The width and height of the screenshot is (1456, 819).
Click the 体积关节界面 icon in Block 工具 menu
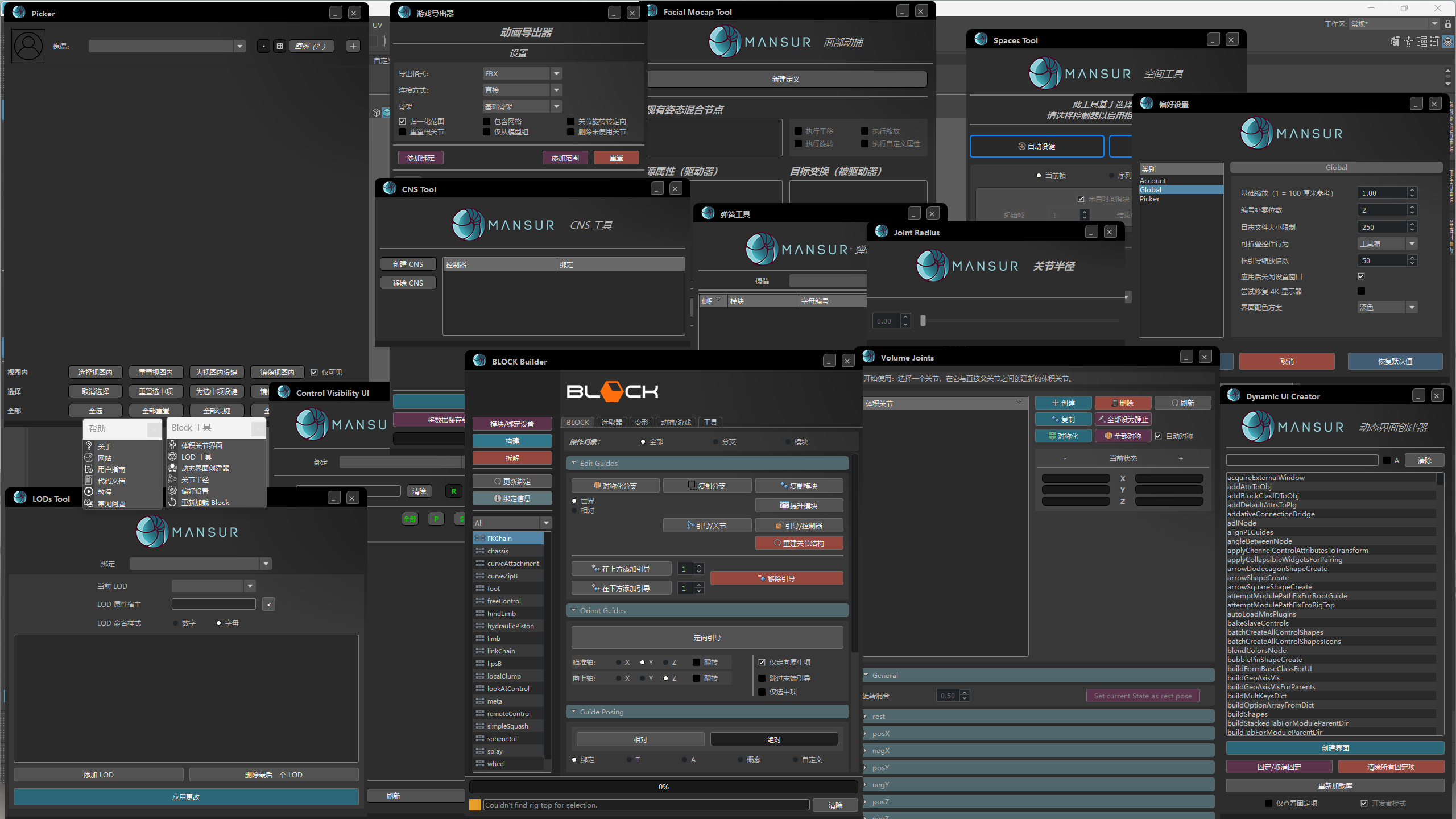172,445
